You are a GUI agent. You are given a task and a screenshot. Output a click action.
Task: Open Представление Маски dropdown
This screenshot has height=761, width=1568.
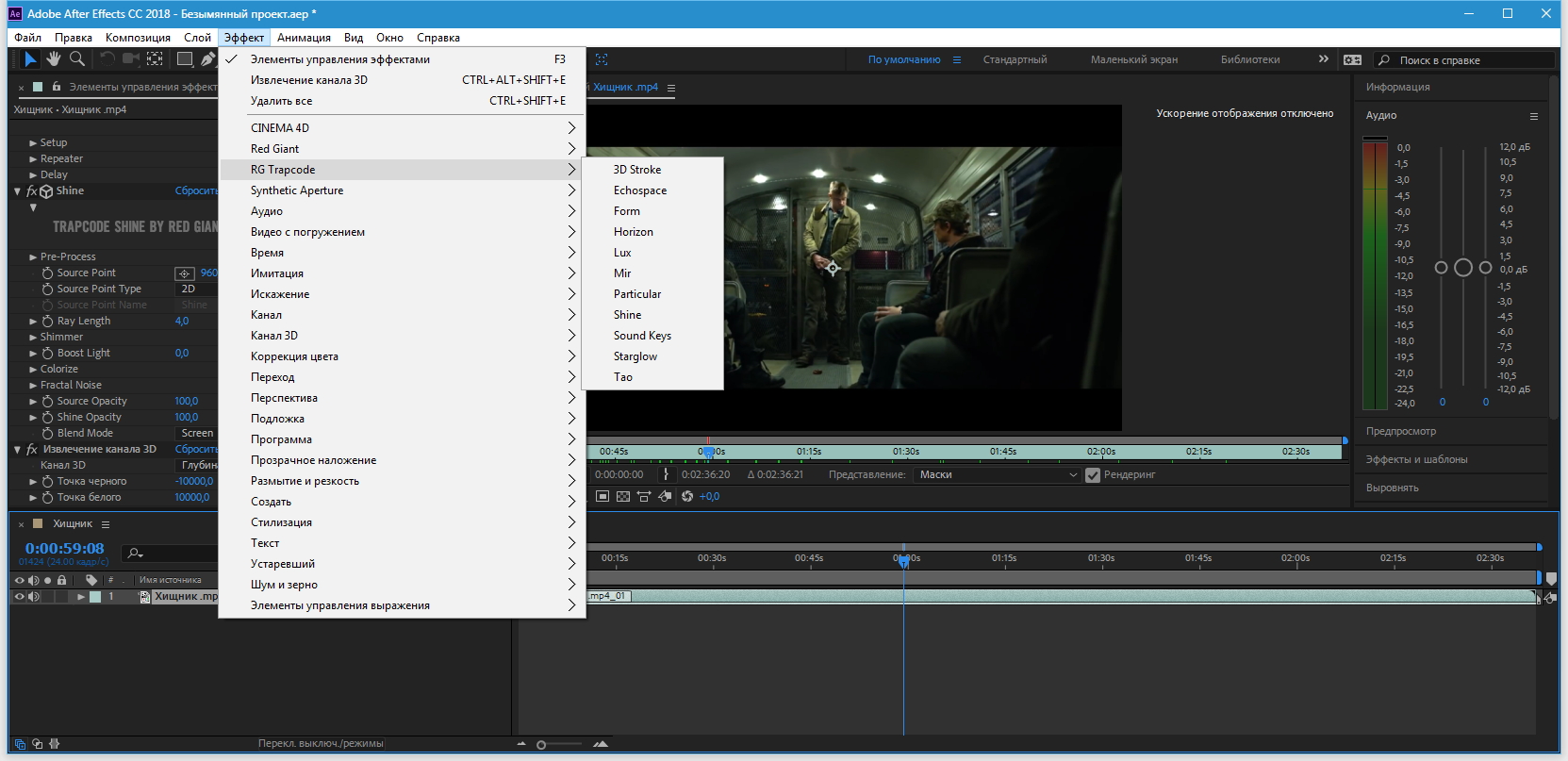click(998, 474)
